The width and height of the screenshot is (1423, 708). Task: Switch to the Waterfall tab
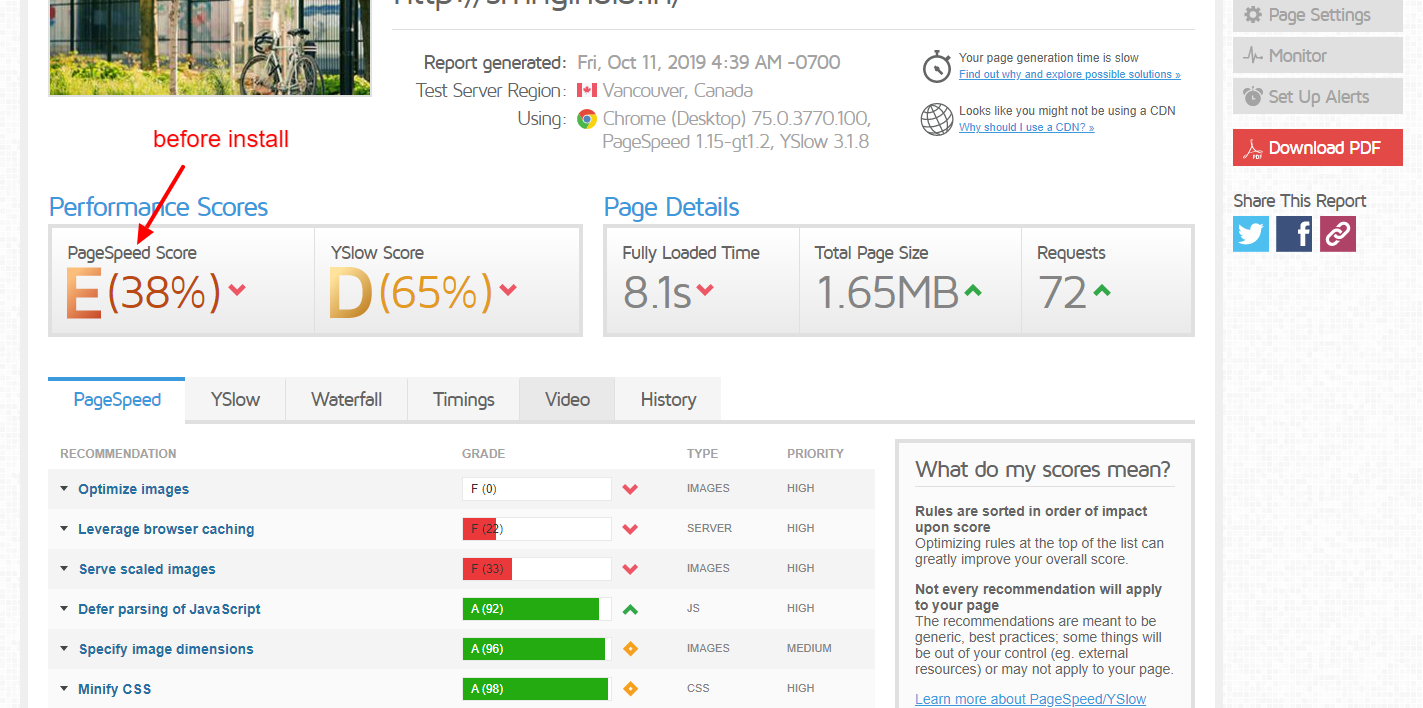click(x=346, y=399)
